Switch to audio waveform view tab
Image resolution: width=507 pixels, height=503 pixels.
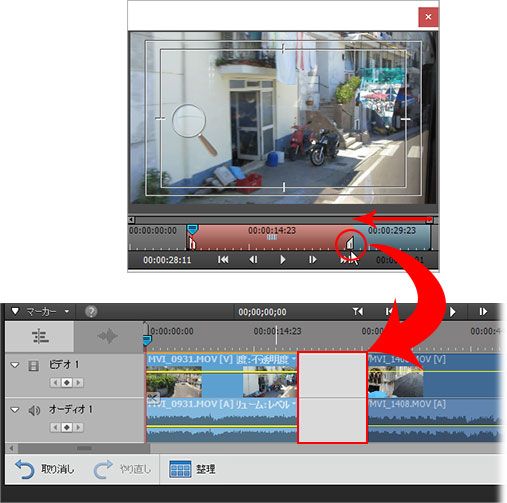[x=108, y=336]
